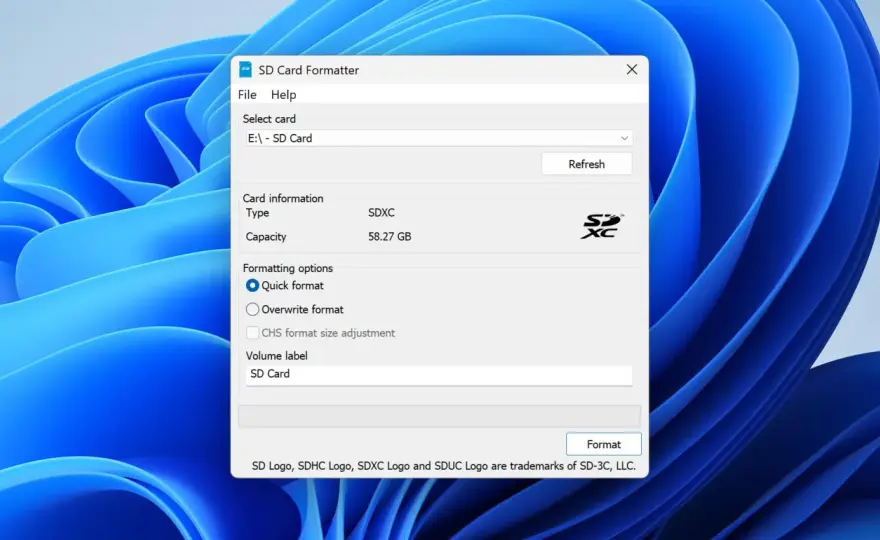
Task: Click the 58.27 GB capacity value
Action: tap(389, 237)
